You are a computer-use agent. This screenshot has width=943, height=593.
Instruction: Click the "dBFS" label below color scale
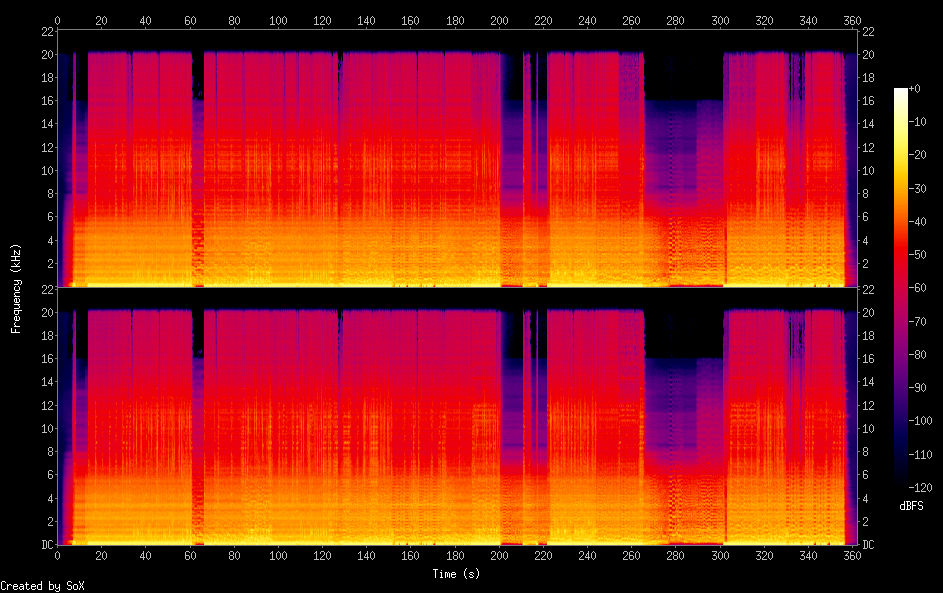(x=911, y=506)
